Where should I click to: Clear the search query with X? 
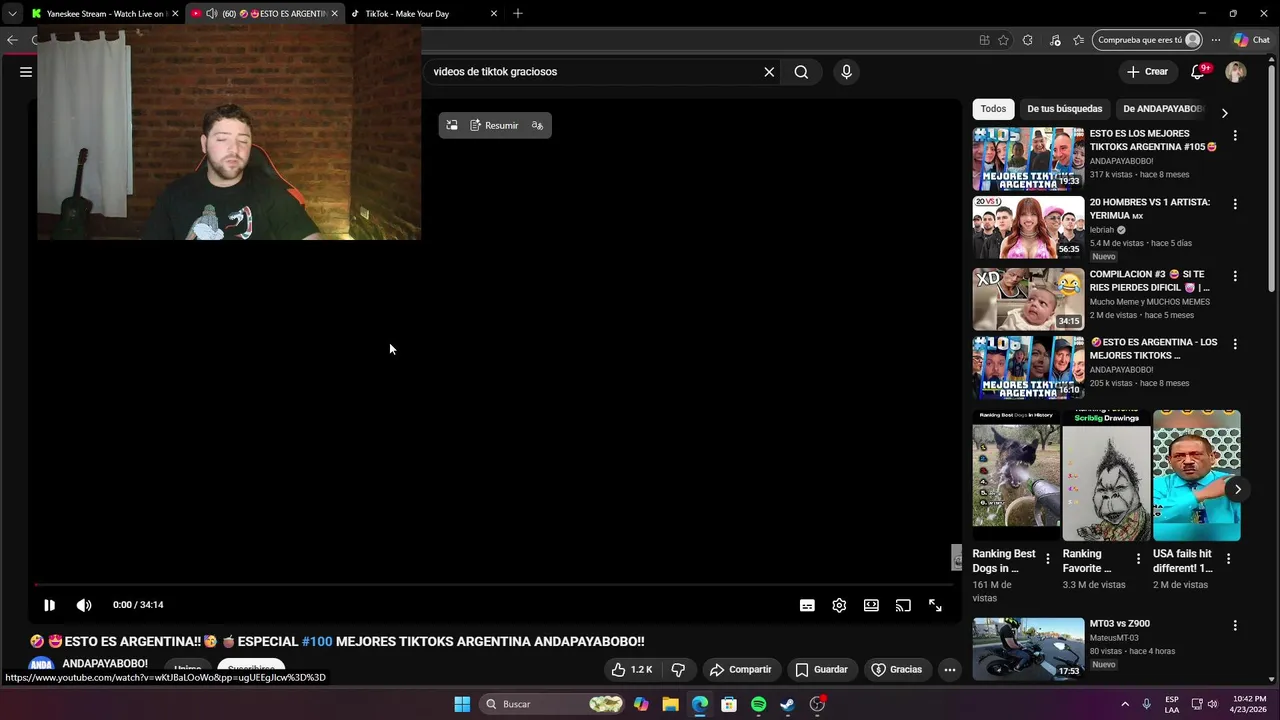[x=769, y=72]
